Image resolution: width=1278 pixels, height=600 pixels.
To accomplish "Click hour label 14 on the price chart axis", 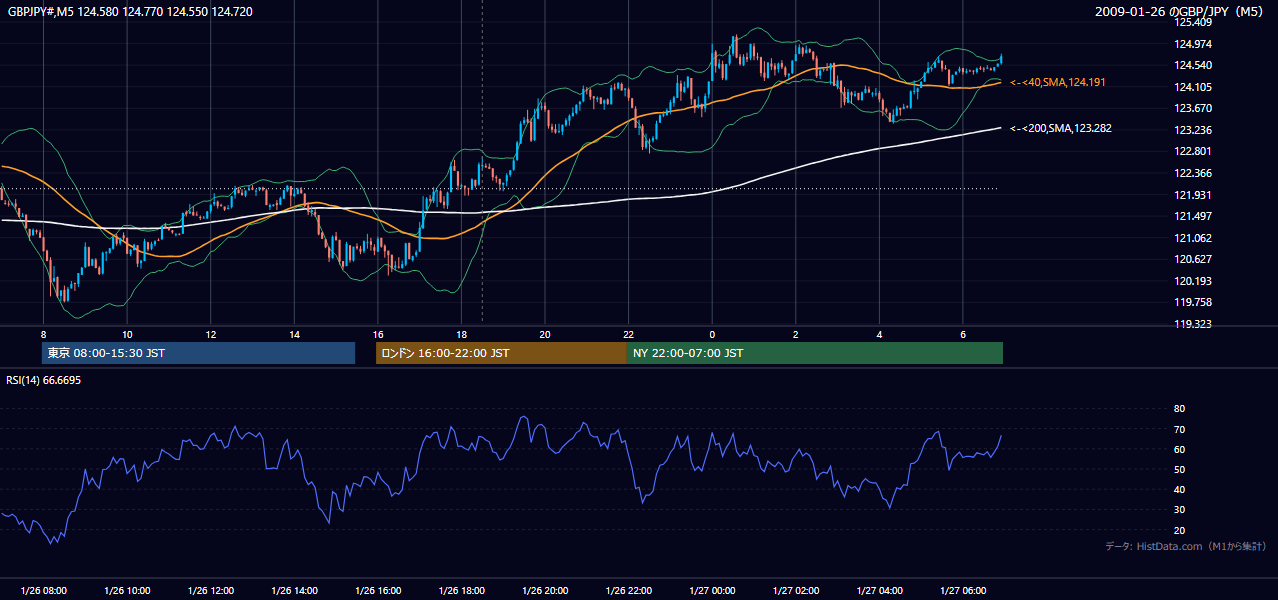I will pyautogui.click(x=294, y=334).
